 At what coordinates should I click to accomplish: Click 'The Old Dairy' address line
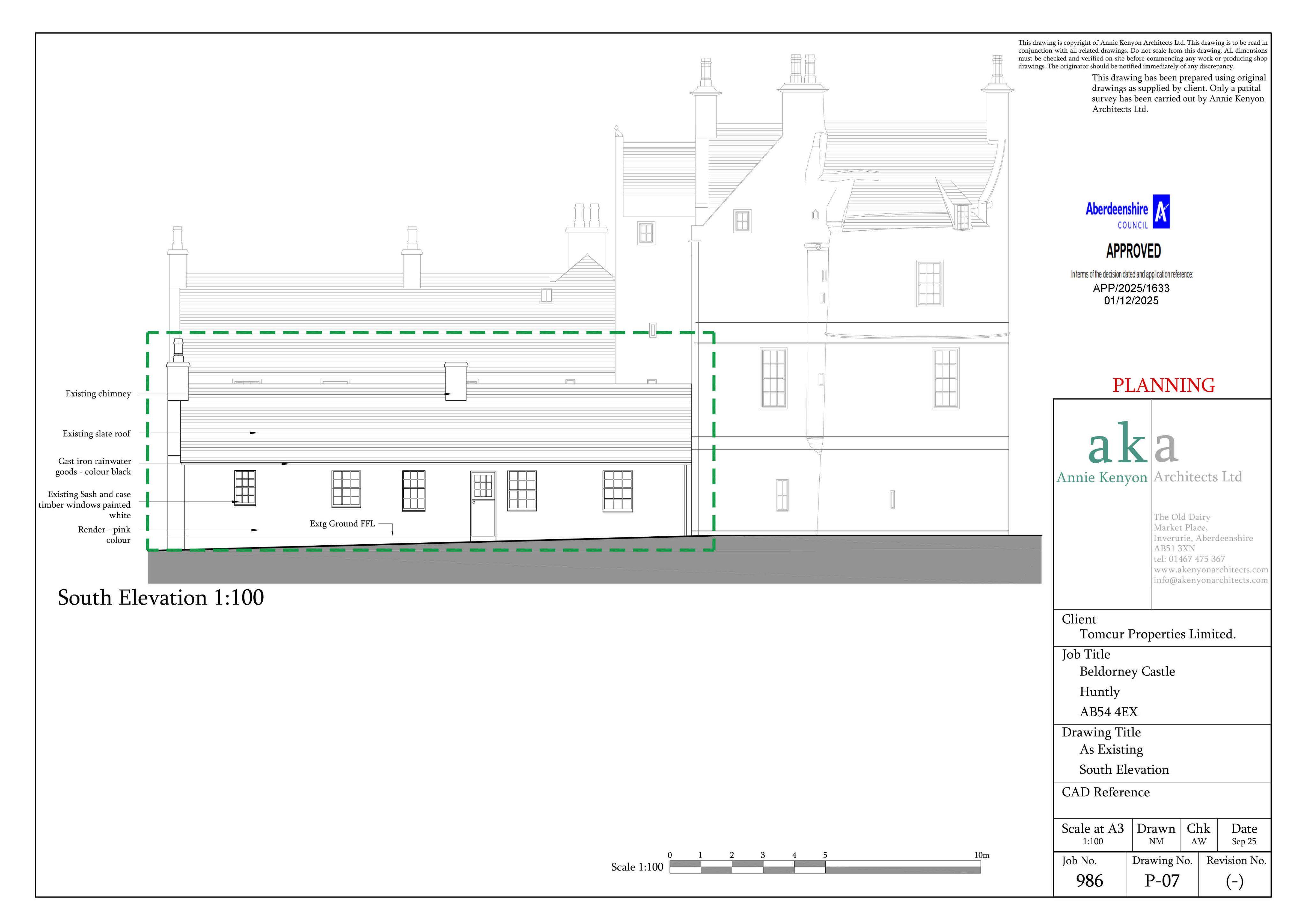(1182, 517)
